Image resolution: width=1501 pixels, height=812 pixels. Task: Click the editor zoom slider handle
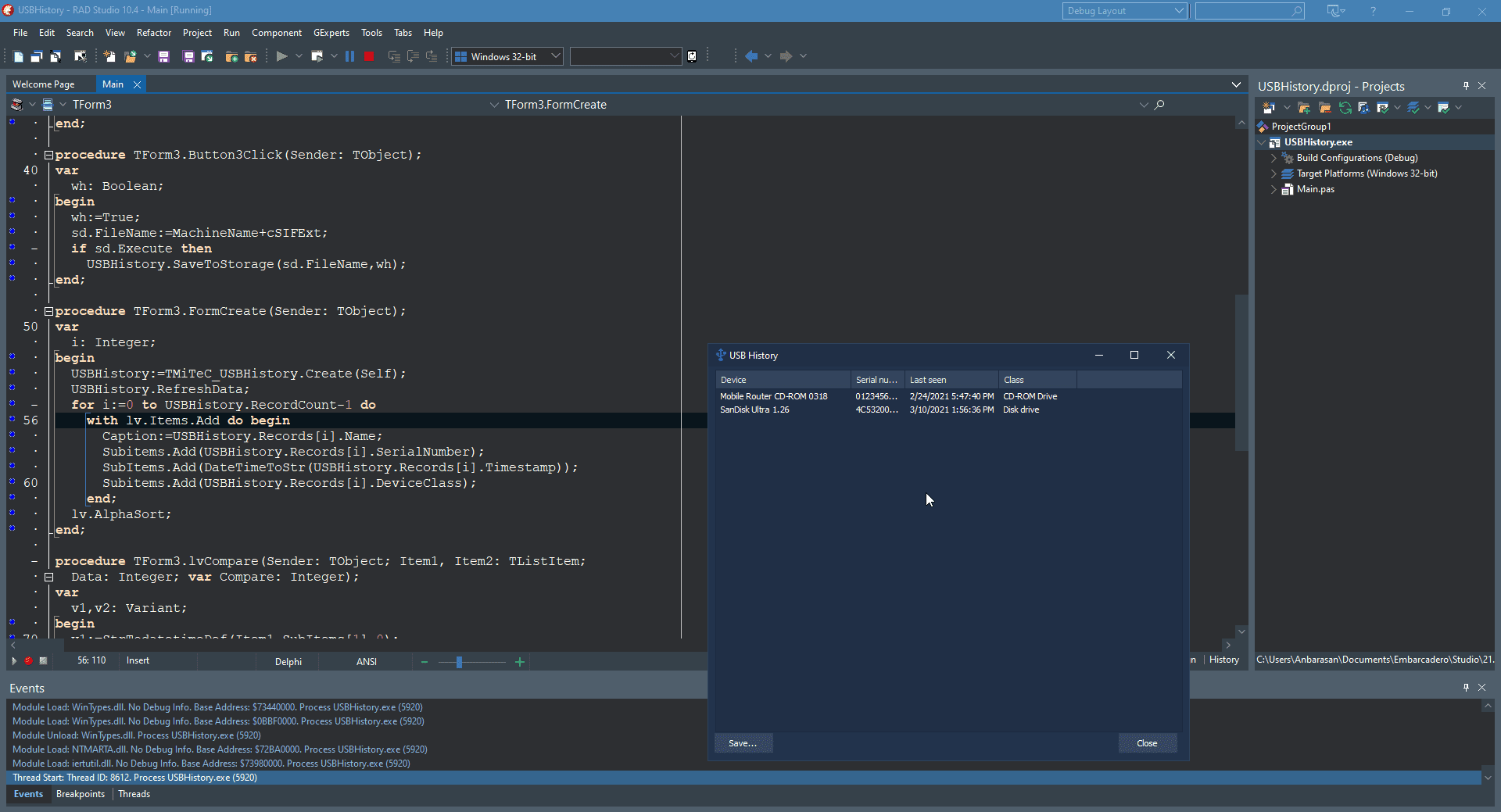[459, 662]
